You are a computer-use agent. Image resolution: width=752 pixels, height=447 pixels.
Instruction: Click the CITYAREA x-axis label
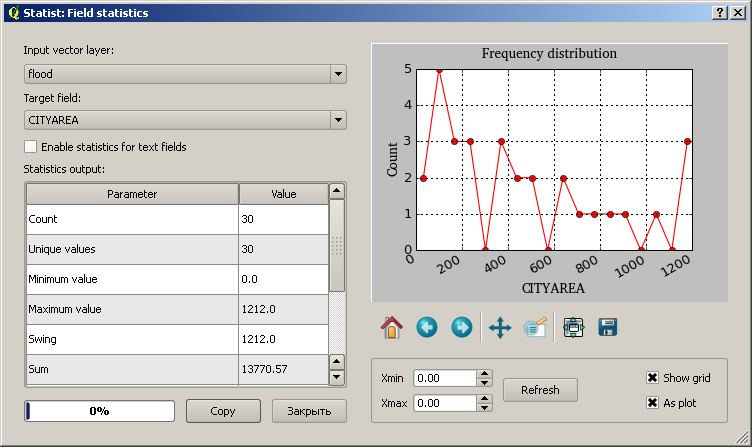(x=553, y=288)
